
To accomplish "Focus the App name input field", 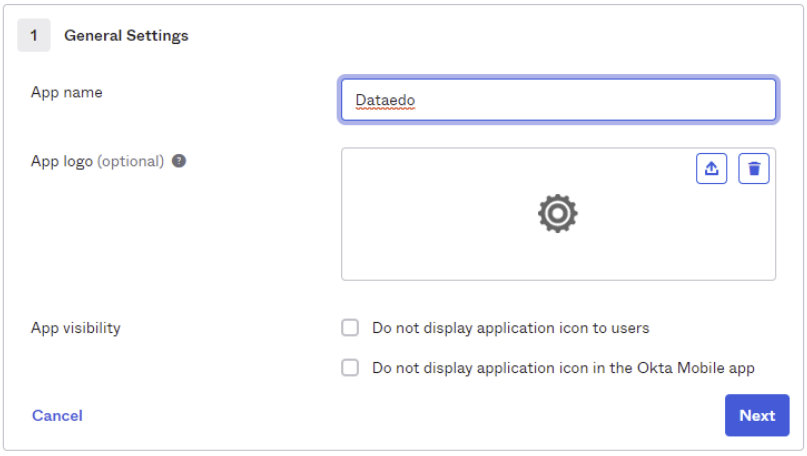I will (x=558, y=100).
